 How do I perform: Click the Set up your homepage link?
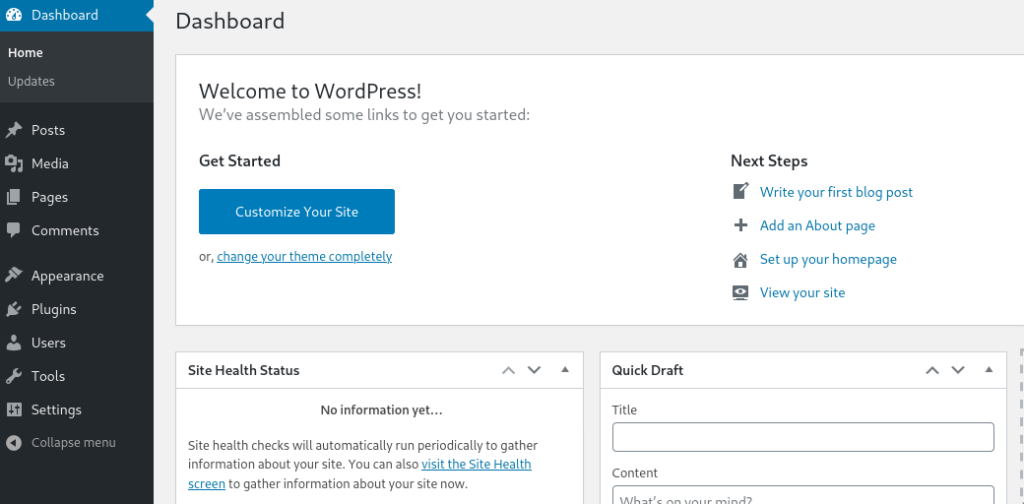click(828, 259)
